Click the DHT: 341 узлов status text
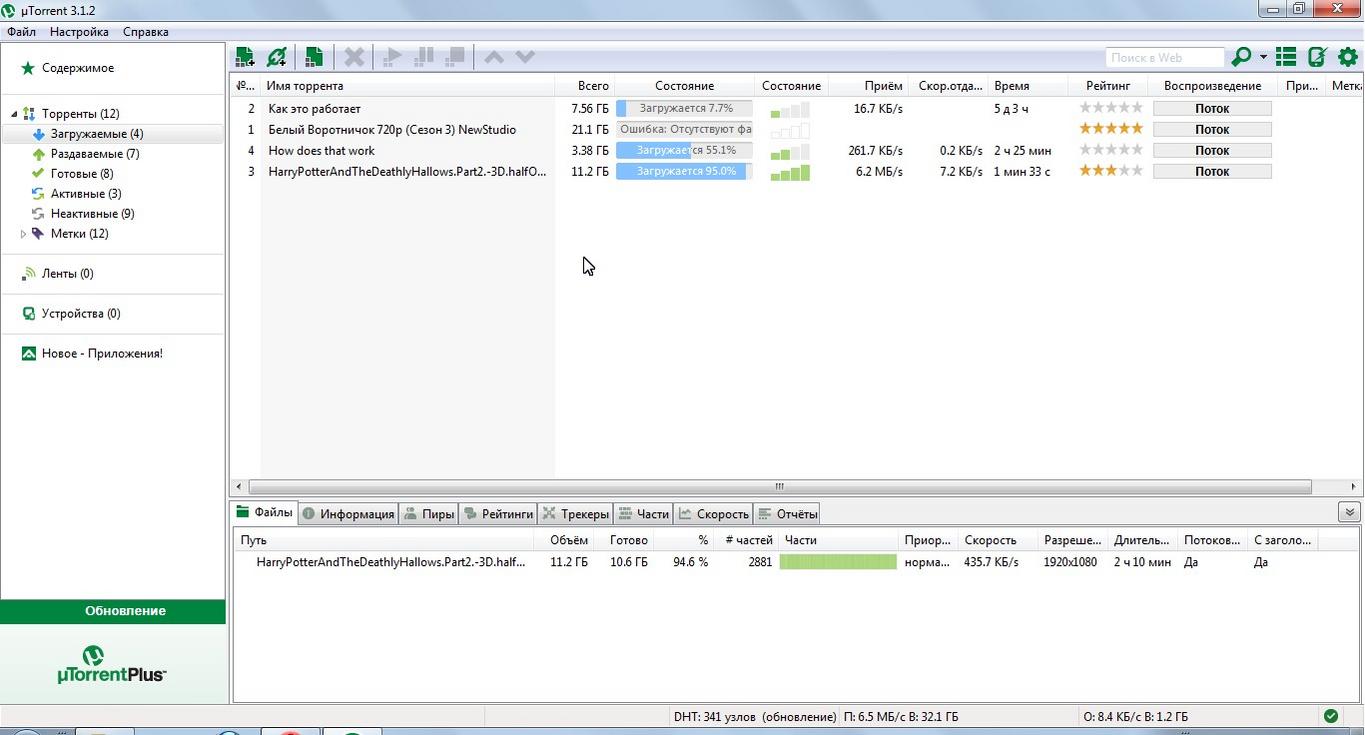The image size is (1365, 735). pyautogui.click(x=755, y=716)
